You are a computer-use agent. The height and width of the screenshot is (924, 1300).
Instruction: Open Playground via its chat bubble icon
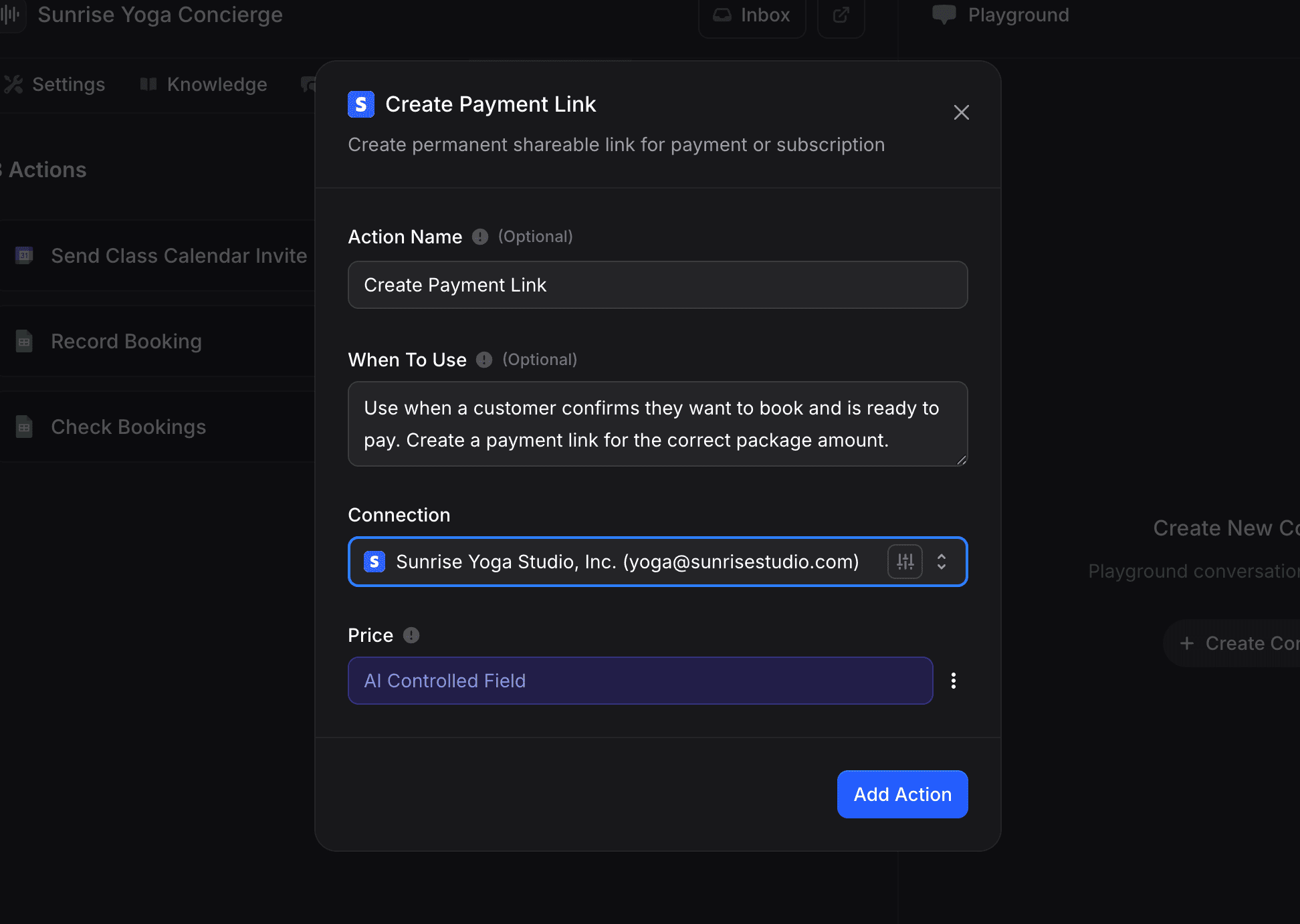pos(945,14)
